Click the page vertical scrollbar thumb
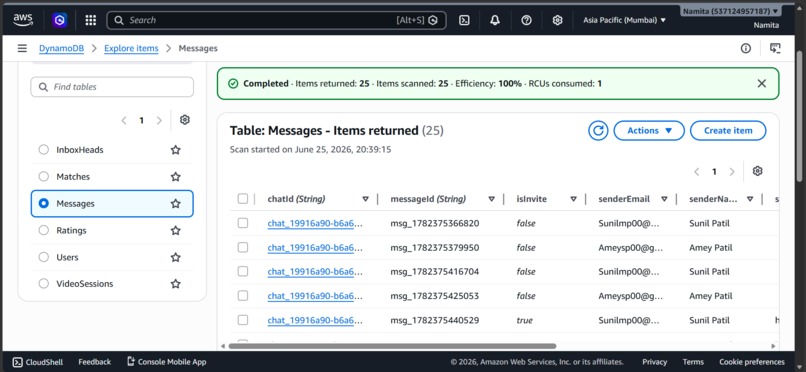This screenshot has height=372, width=806. click(799, 116)
